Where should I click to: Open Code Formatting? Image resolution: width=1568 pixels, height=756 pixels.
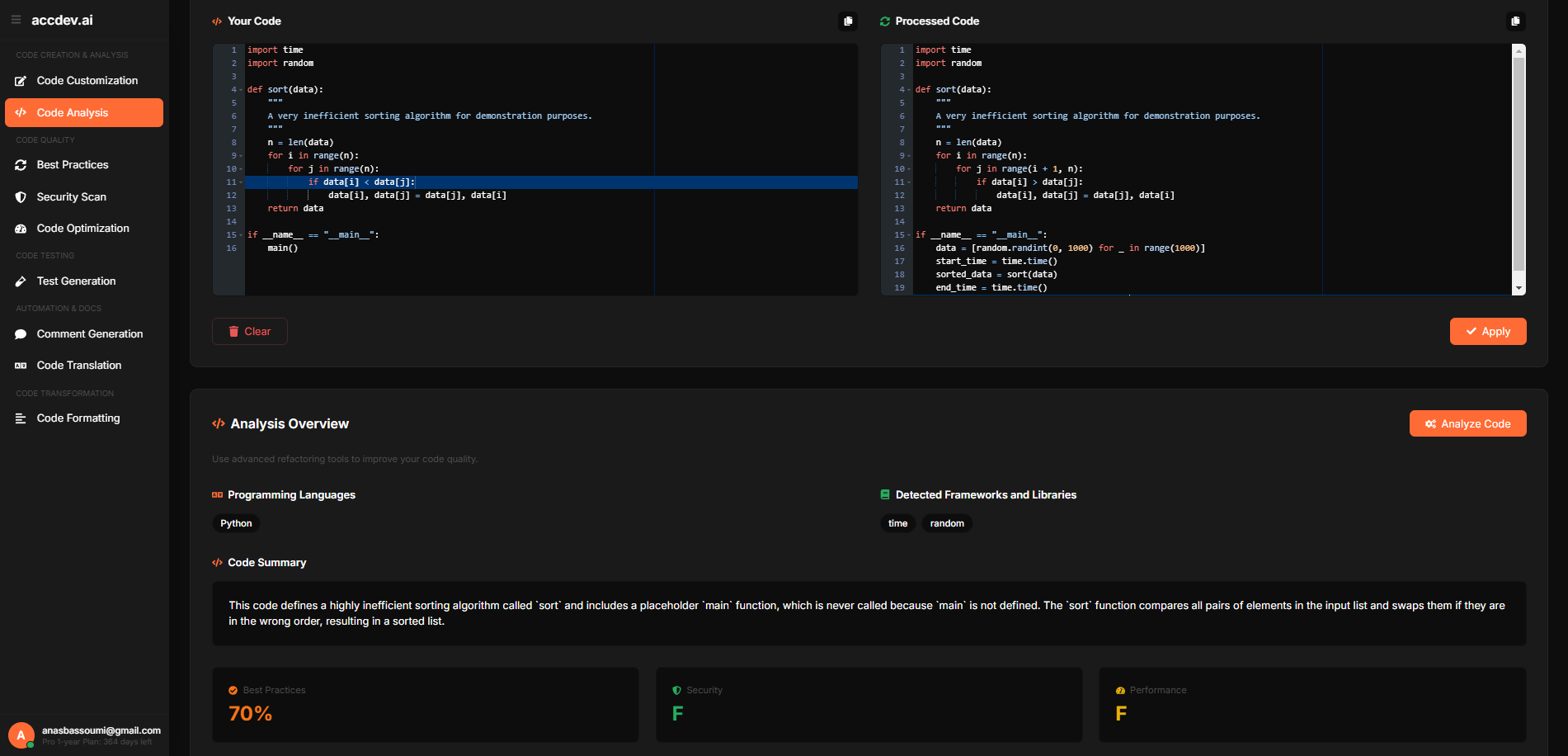(84, 418)
